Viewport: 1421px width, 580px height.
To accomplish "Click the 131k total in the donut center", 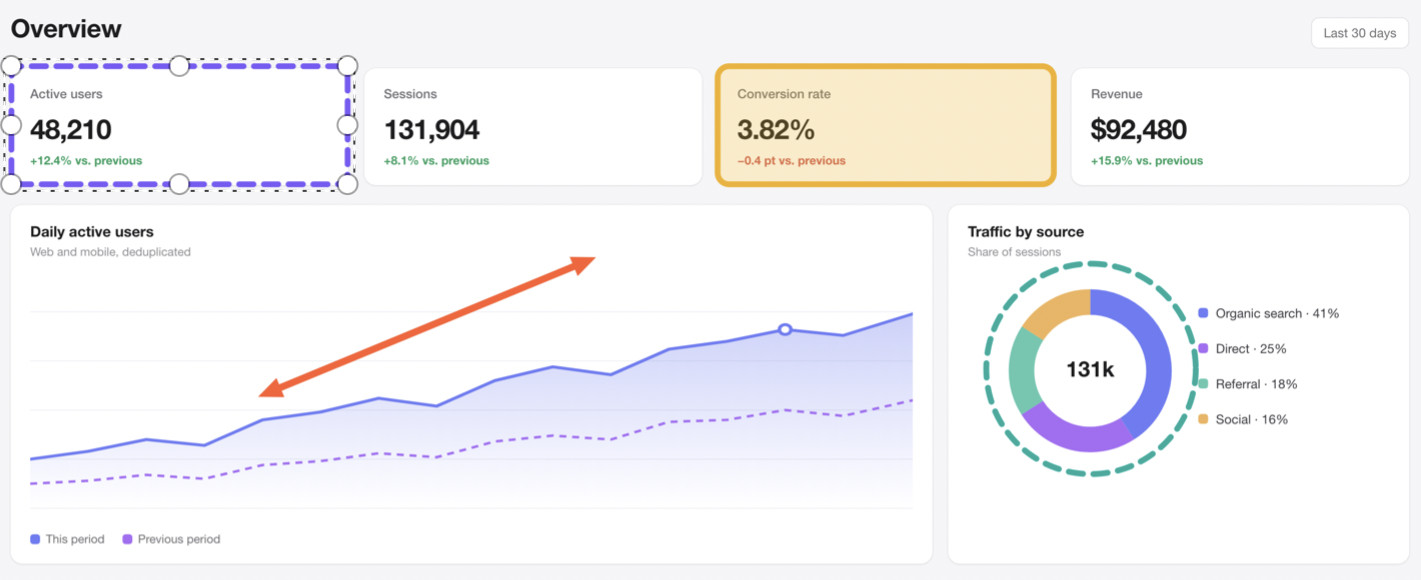I will (x=1090, y=370).
